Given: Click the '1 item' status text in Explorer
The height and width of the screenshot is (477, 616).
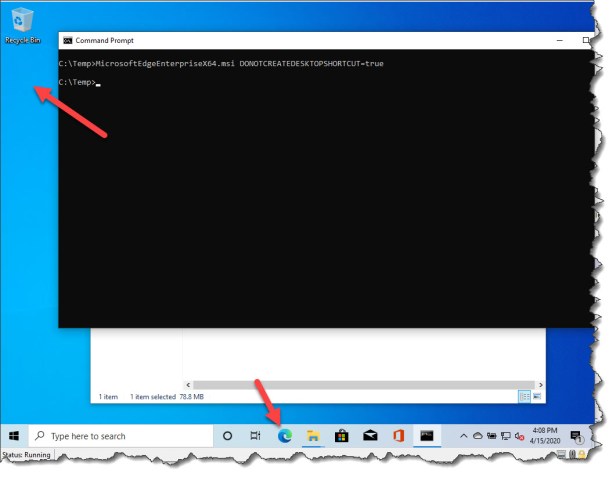Looking at the screenshot, I should point(108,396).
